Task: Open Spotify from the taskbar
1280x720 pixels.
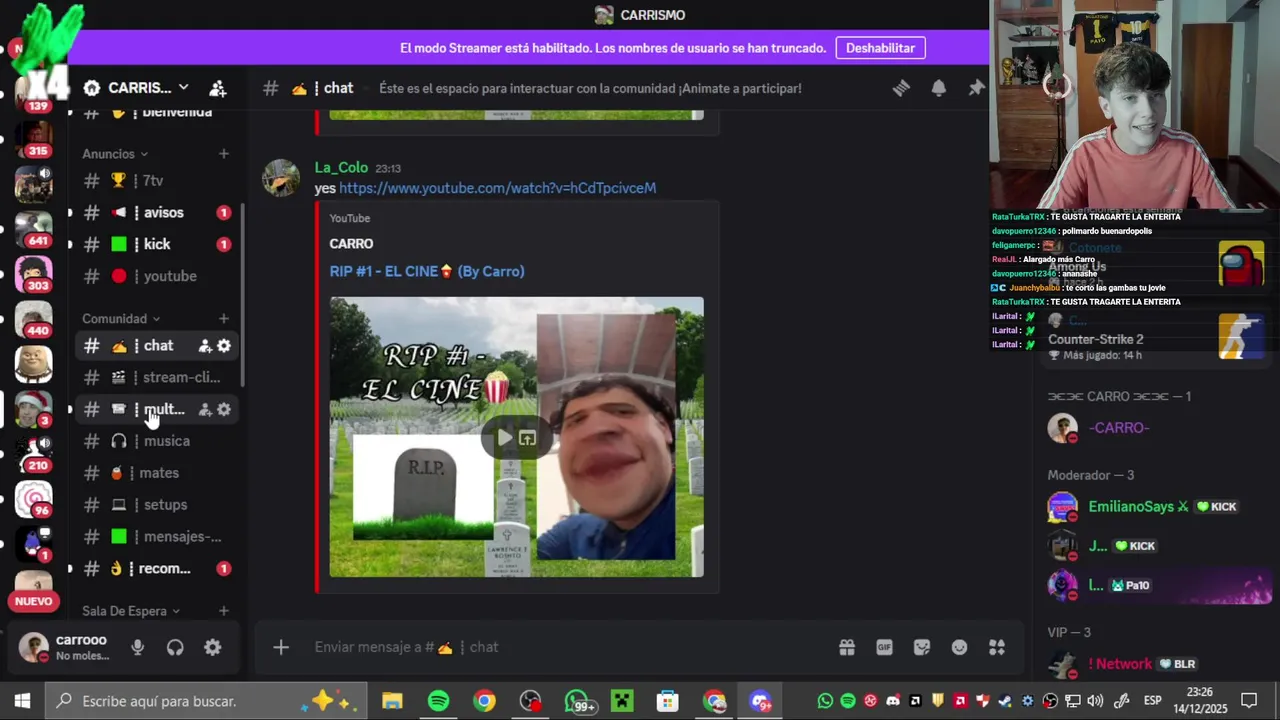Action: [438, 701]
